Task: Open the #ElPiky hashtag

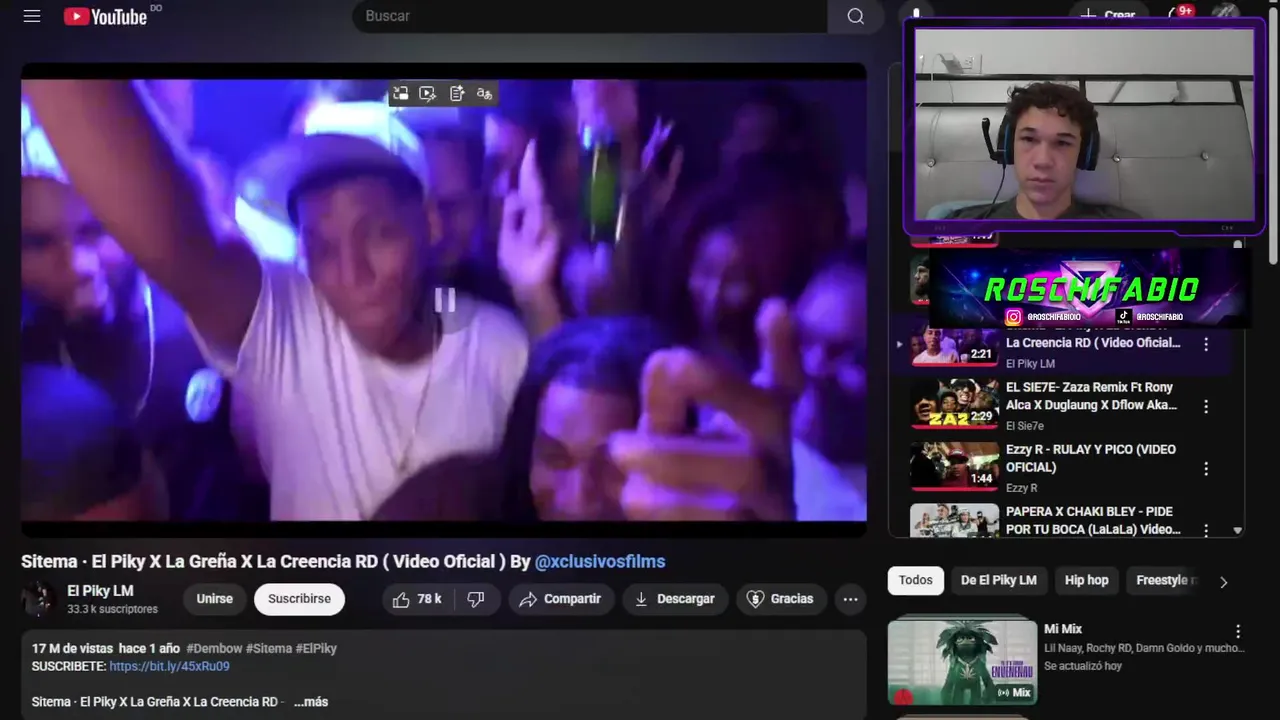Action: [316, 648]
